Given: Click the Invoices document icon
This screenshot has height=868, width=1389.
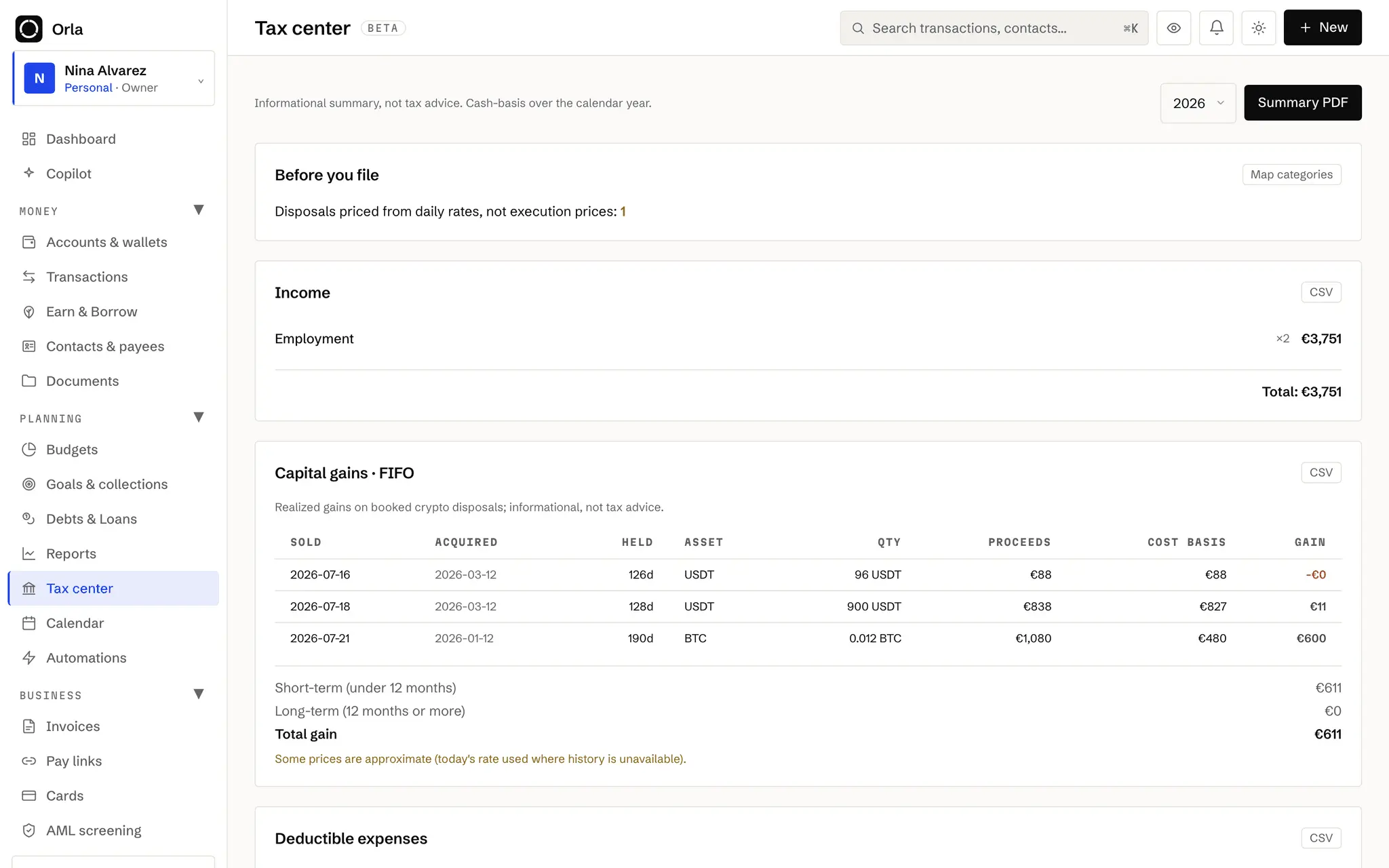Looking at the screenshot, I should tap(28, 726).
